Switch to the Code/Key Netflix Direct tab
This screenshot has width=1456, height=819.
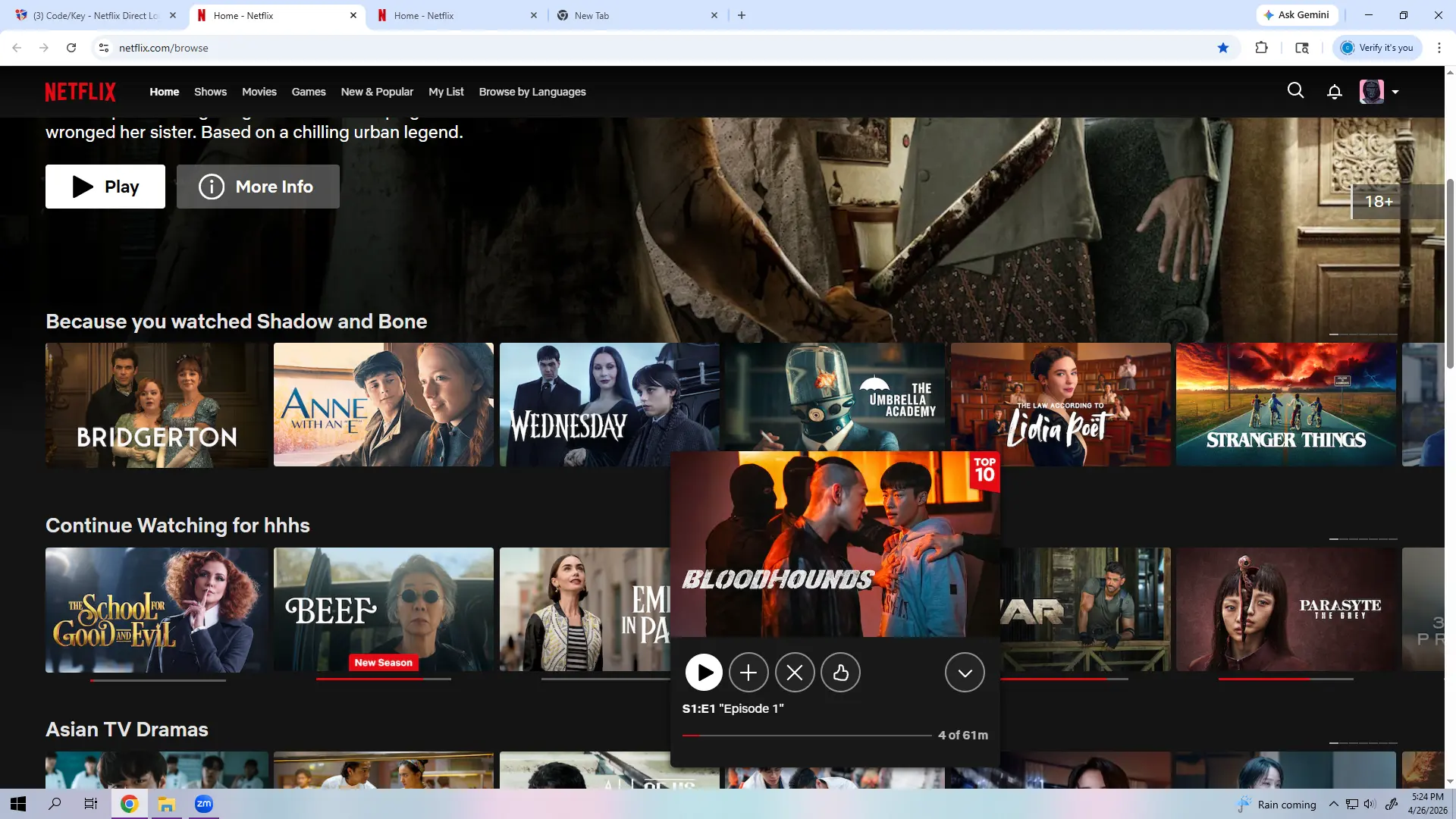[96, 15]
